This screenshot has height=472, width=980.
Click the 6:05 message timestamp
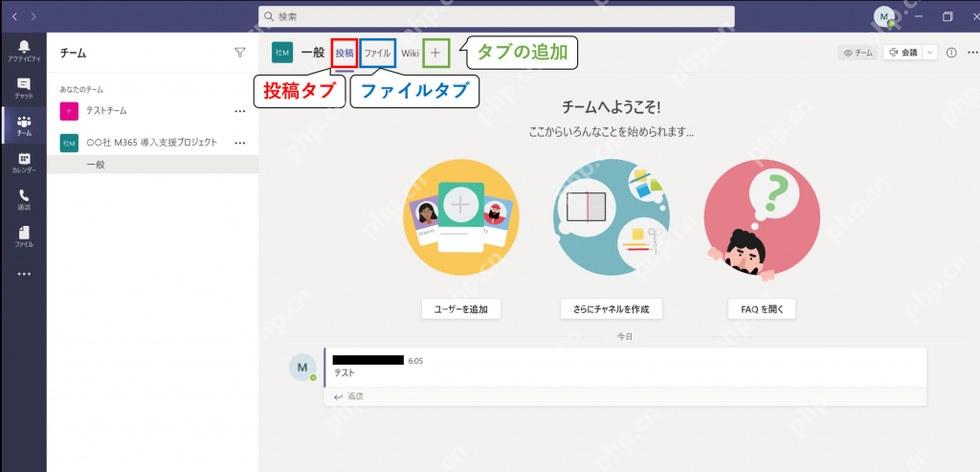(416, 361)
